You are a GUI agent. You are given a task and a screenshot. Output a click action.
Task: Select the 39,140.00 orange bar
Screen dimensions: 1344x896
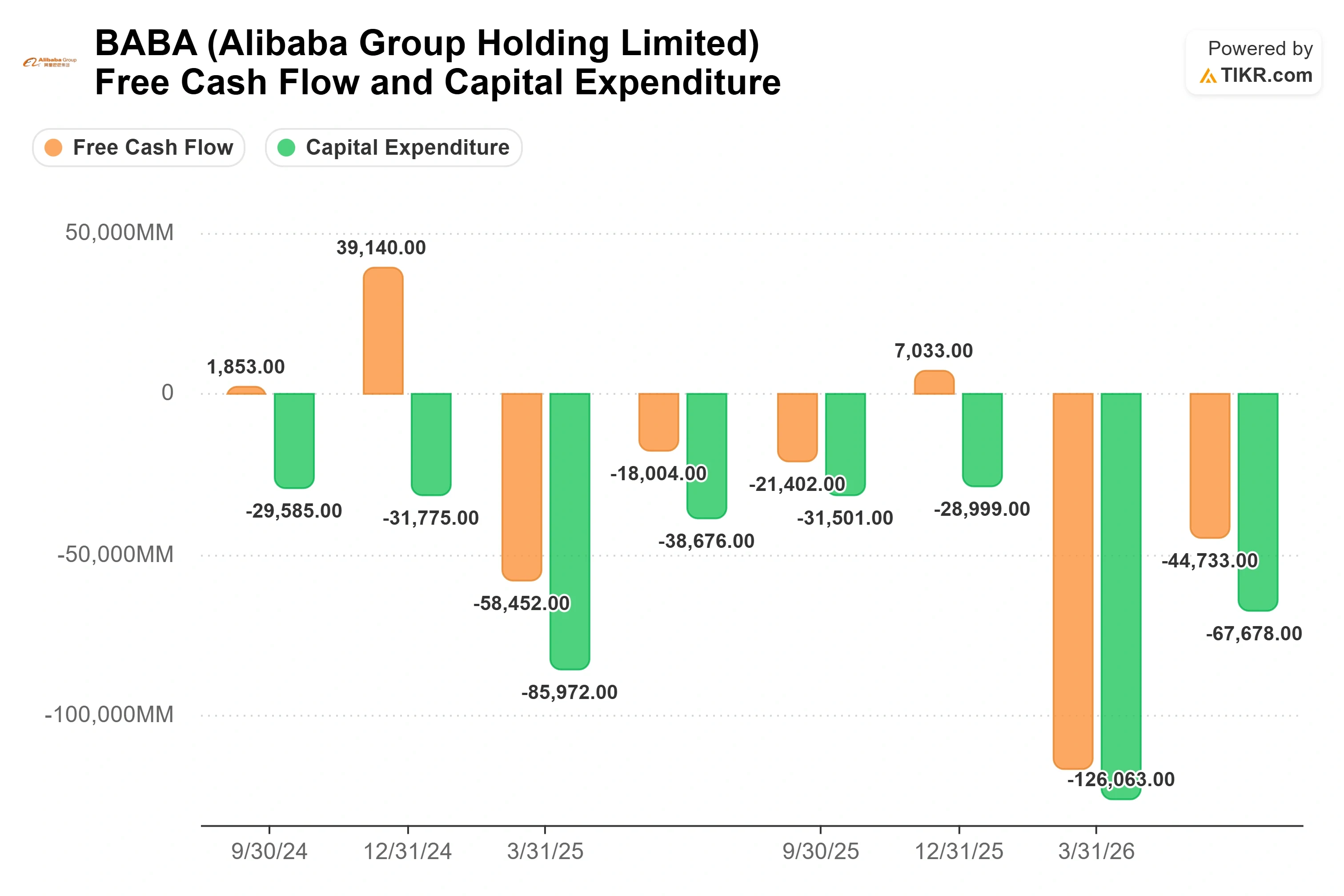383,331
